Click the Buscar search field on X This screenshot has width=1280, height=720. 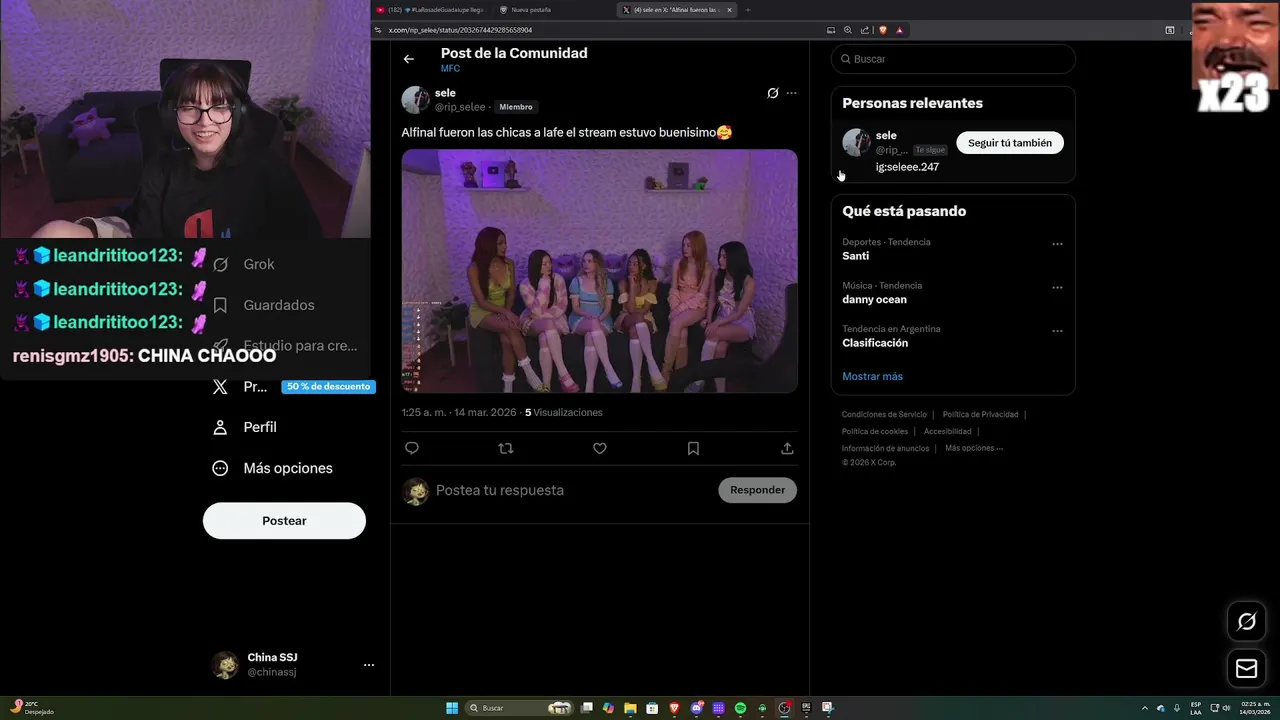(x=953, y=59)
